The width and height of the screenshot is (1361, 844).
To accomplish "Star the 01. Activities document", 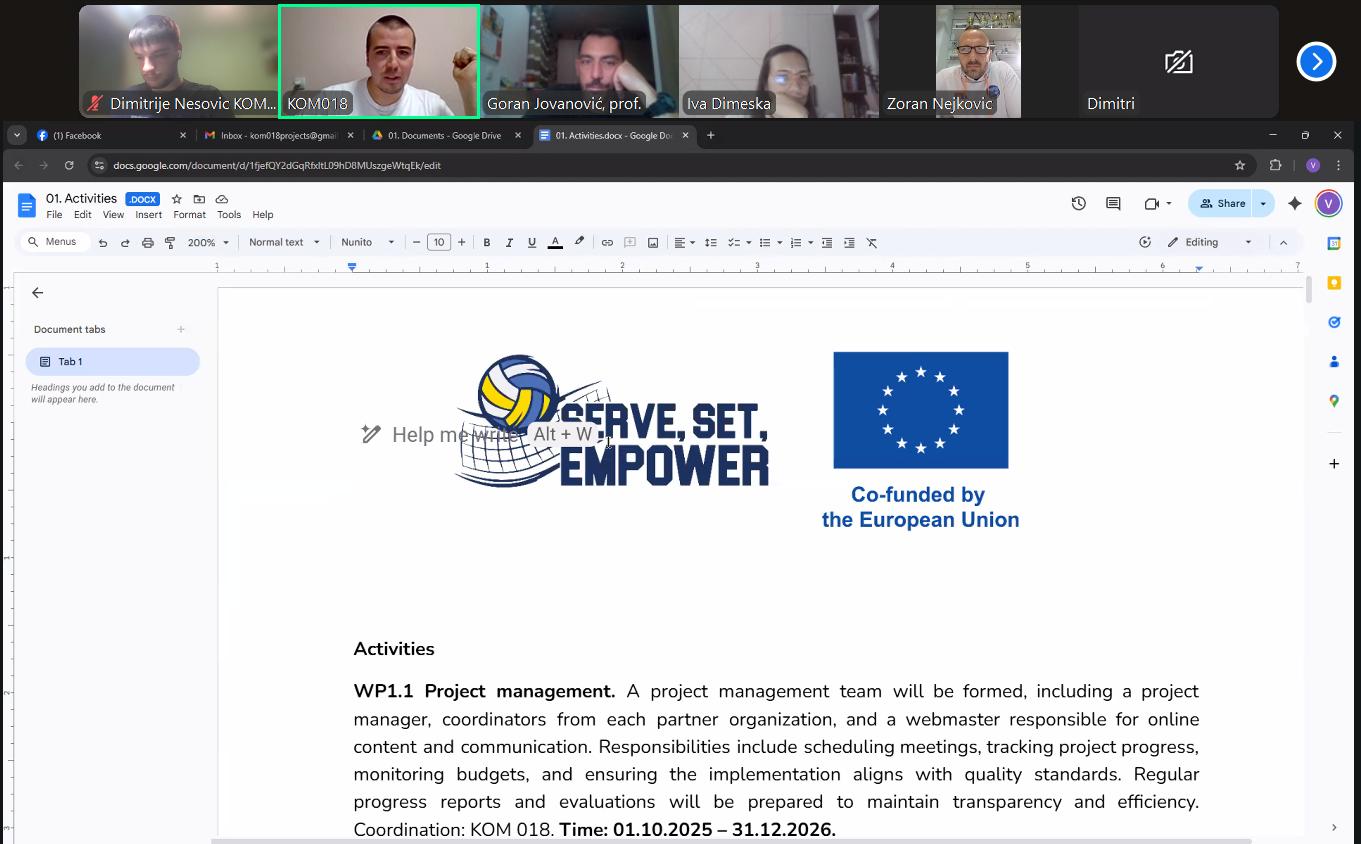I will (177, 199).
